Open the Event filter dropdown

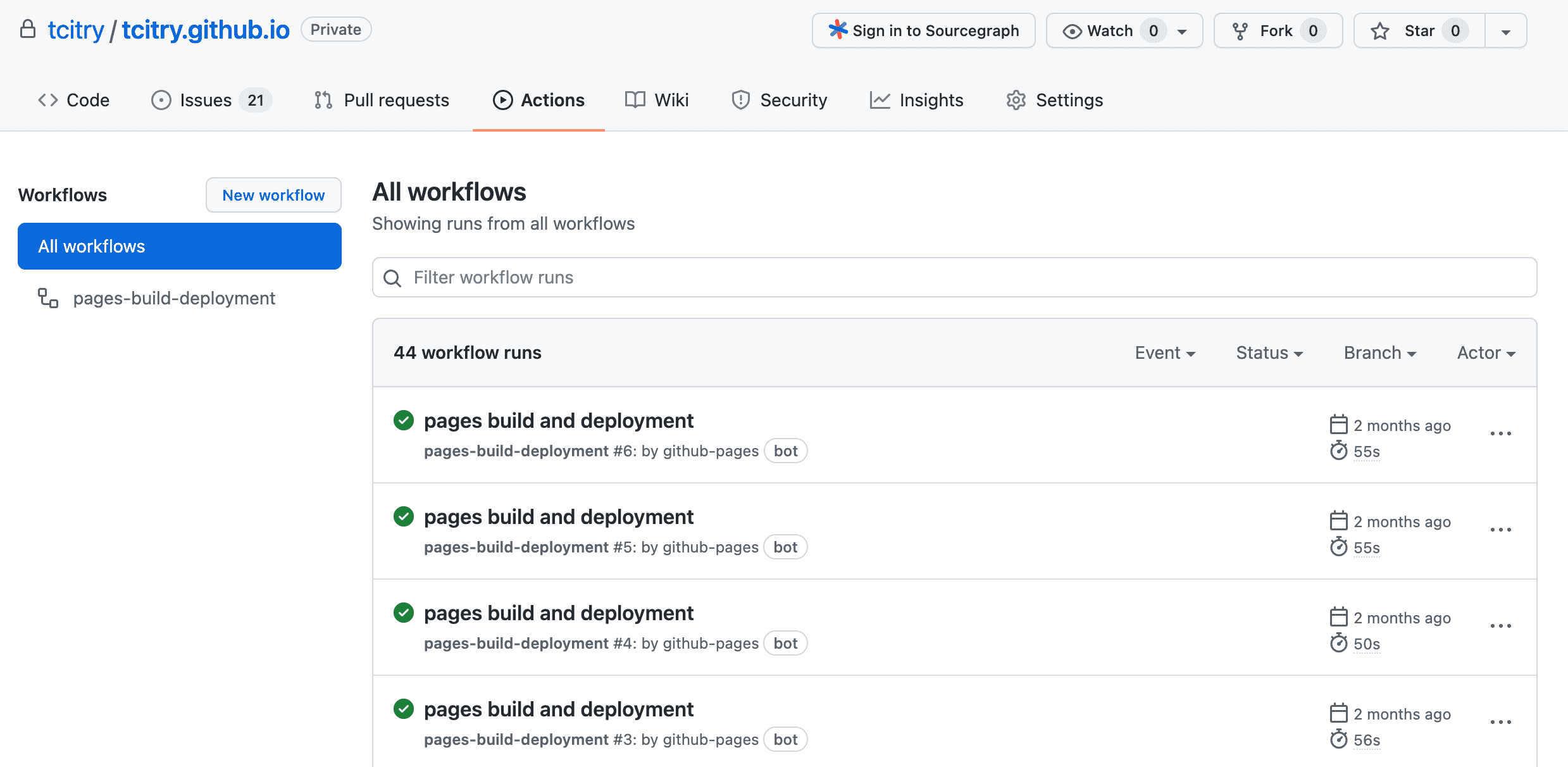(x=1164, y=352)
